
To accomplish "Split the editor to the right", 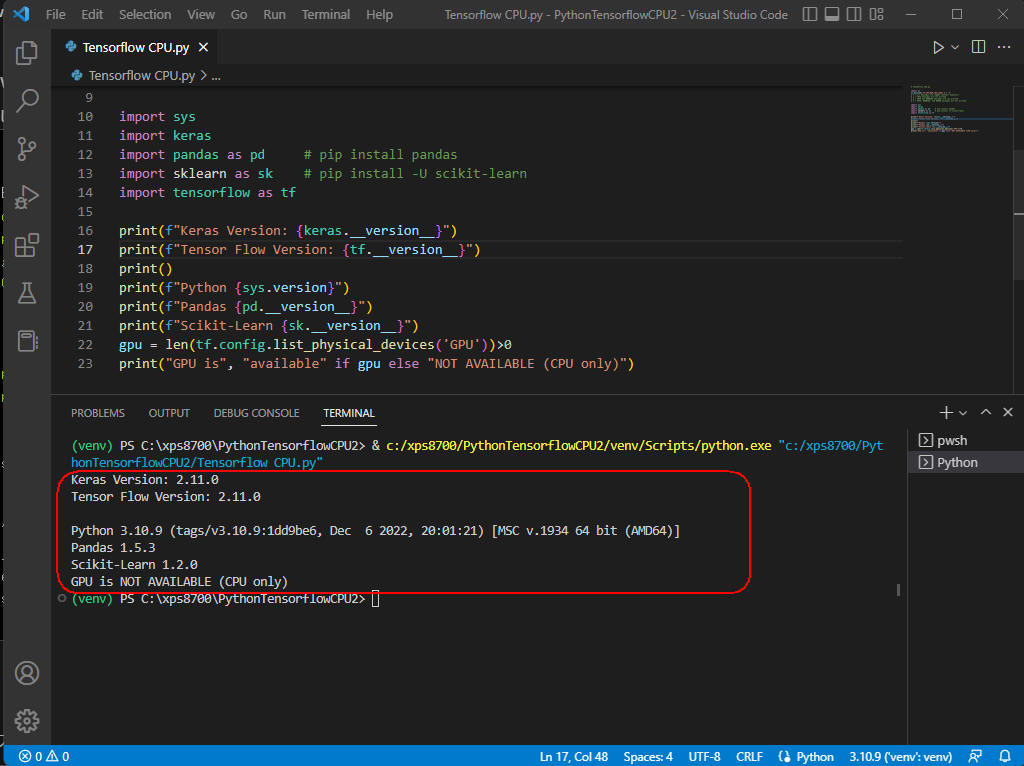I will tap(978, 47).
